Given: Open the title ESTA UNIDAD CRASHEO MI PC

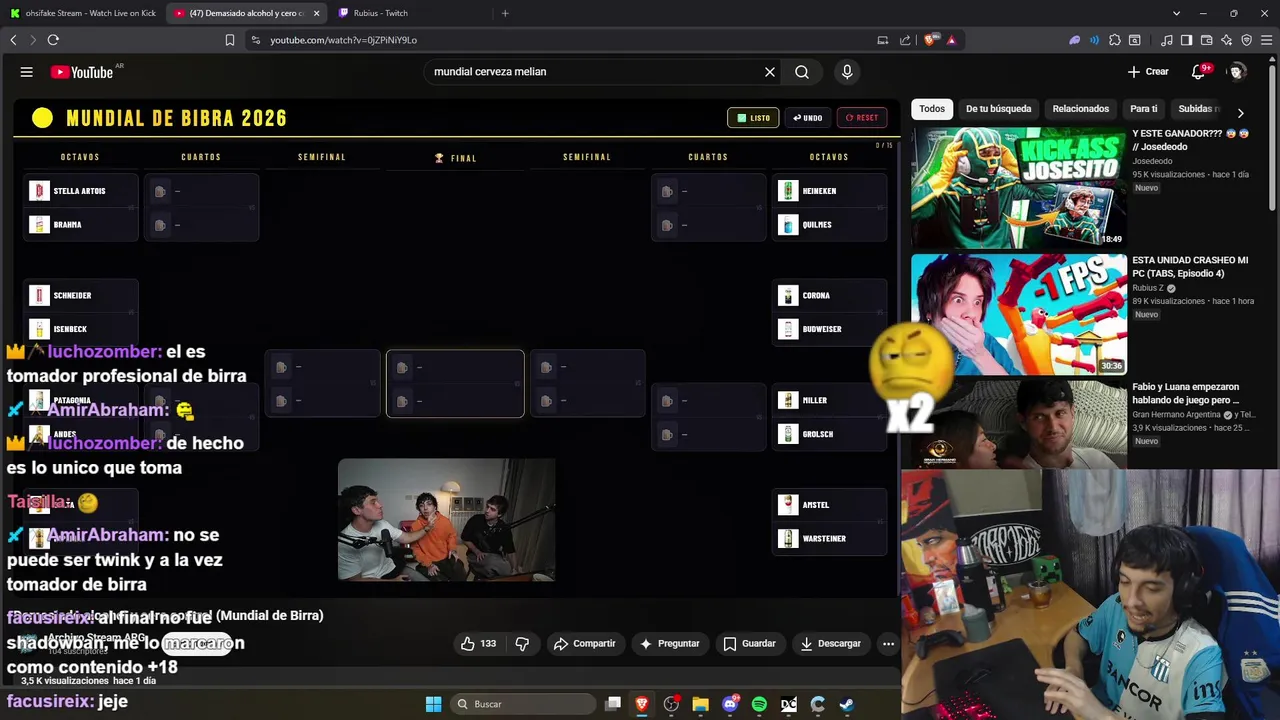Looking at the screenshot, I should click(1190, 267).
